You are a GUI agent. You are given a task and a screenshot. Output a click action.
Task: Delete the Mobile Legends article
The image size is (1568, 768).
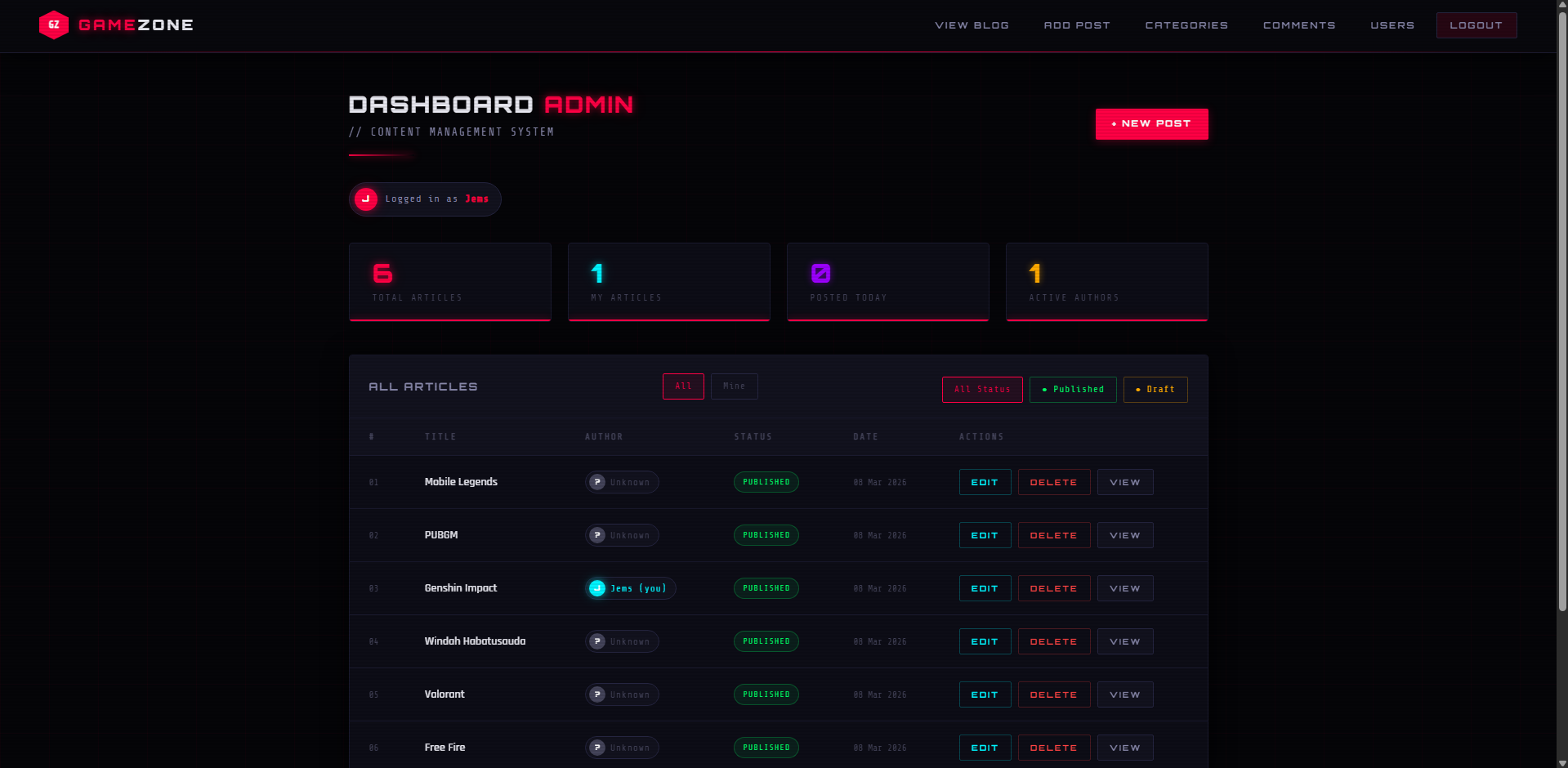[x=1054, y=482]
